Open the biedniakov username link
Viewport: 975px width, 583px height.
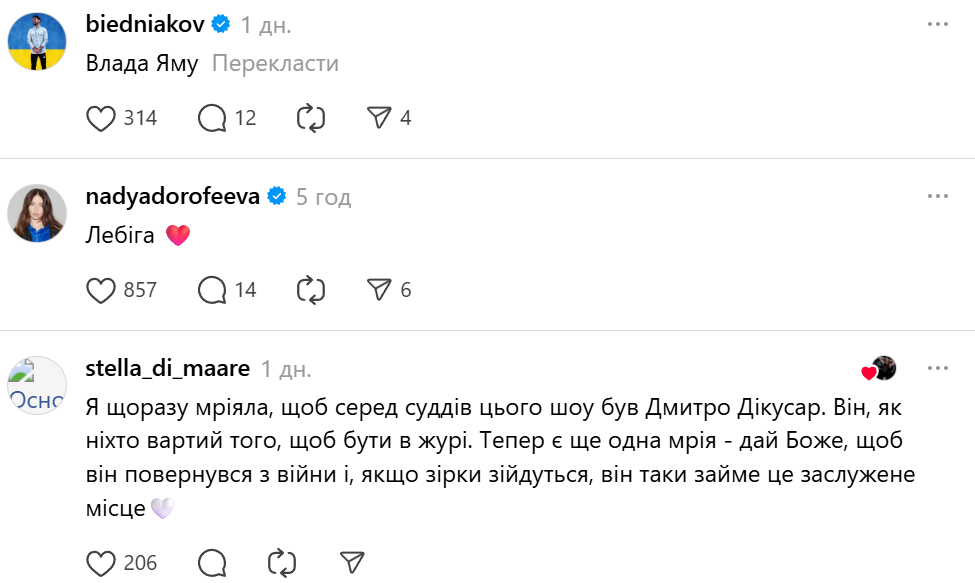(x=144, y=24)
